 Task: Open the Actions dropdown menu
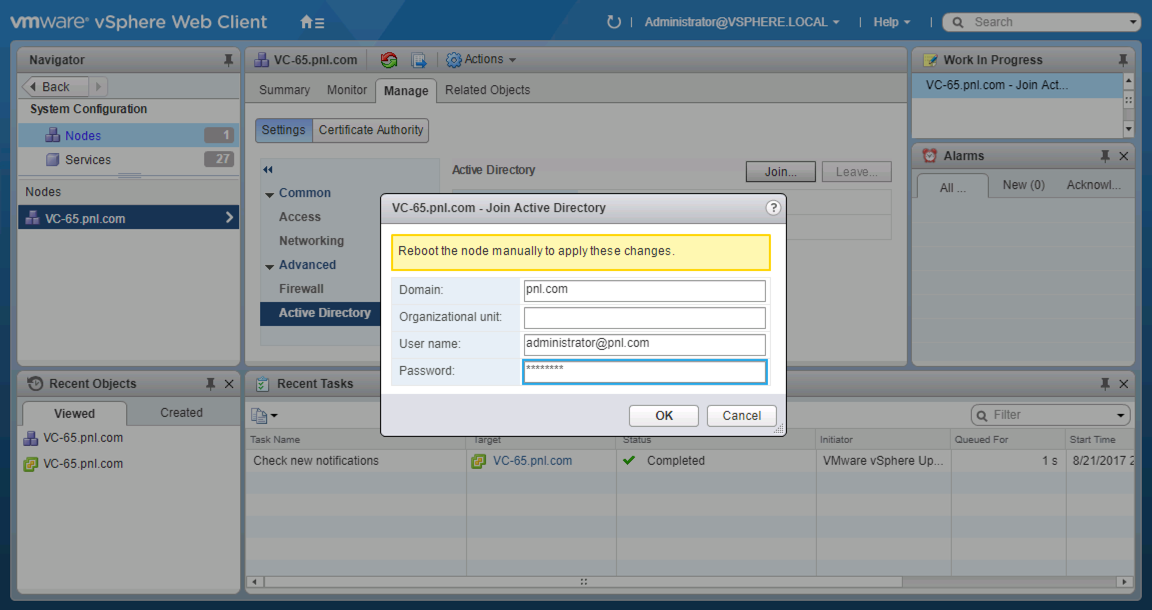click(x=490, y=60)
